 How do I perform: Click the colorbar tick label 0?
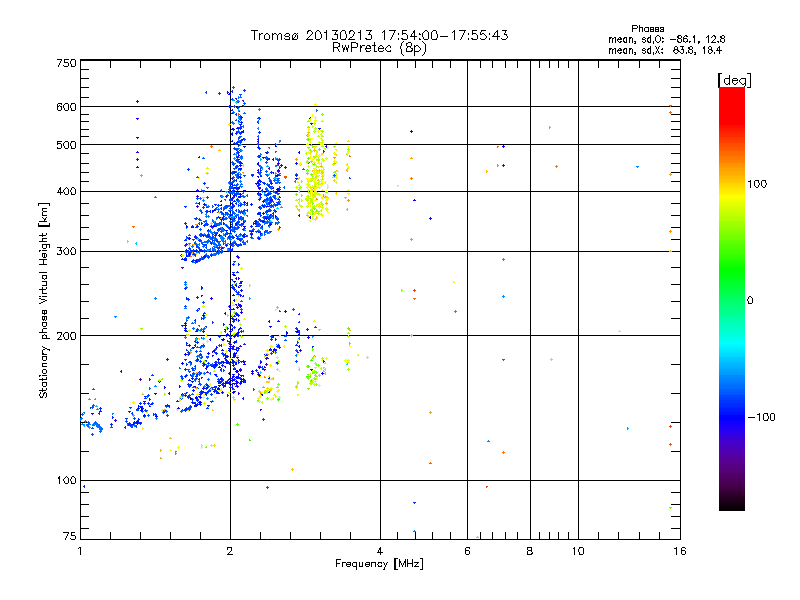point(749,301)
